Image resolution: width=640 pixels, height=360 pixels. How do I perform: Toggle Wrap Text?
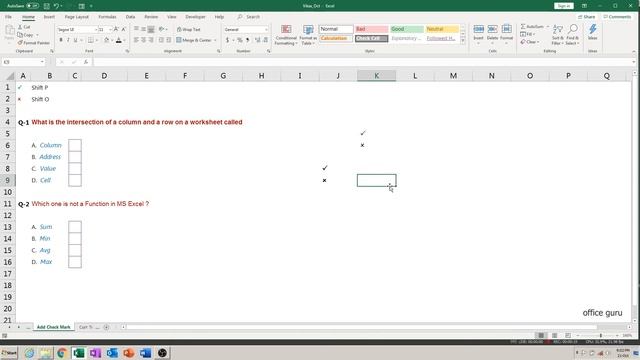(189, 29)
